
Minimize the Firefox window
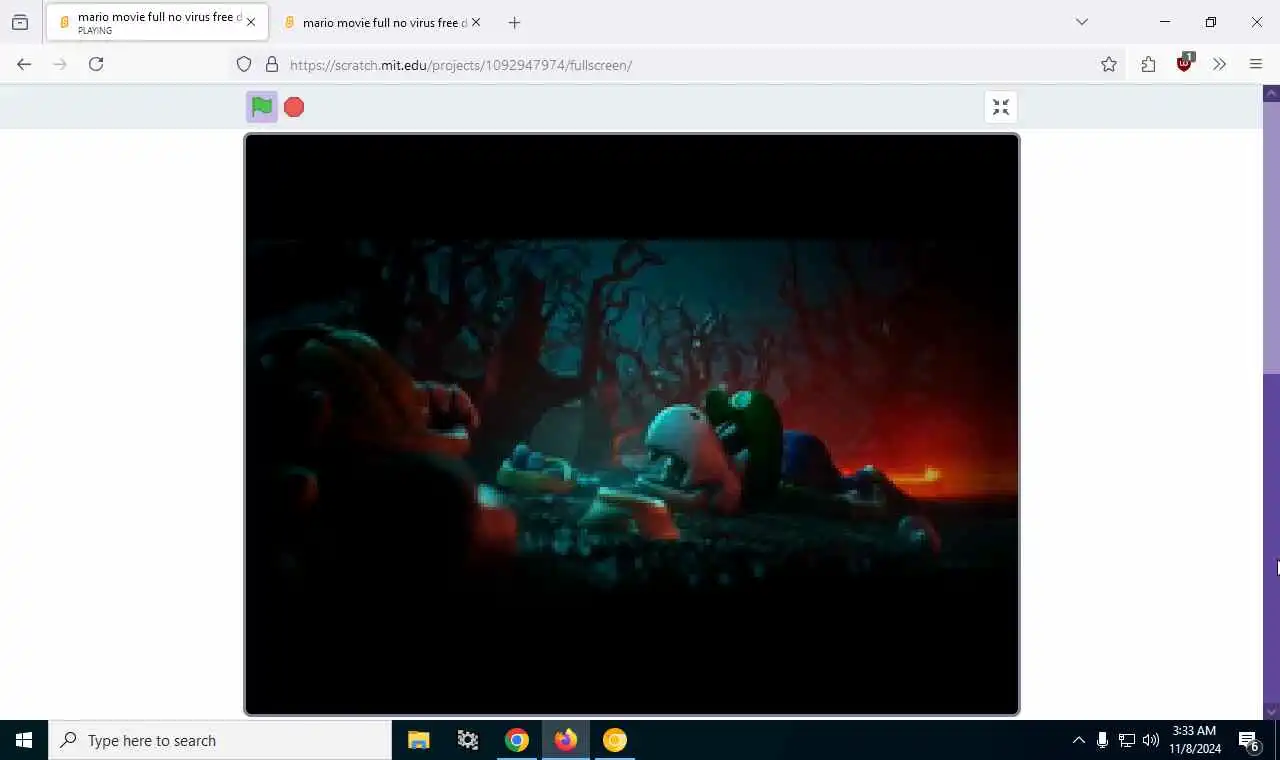point(1165,22)
